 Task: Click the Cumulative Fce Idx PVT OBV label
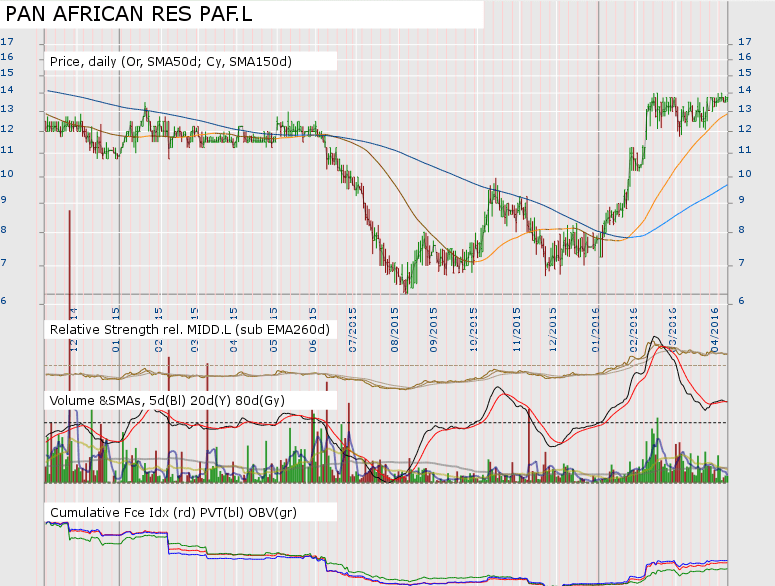(x=173, y=512)
